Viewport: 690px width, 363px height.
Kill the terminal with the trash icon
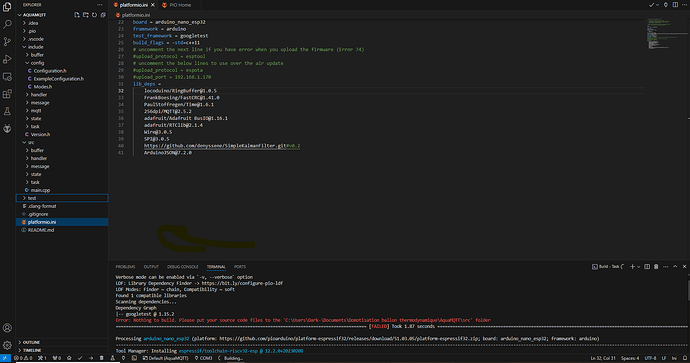tap(656, 267)
